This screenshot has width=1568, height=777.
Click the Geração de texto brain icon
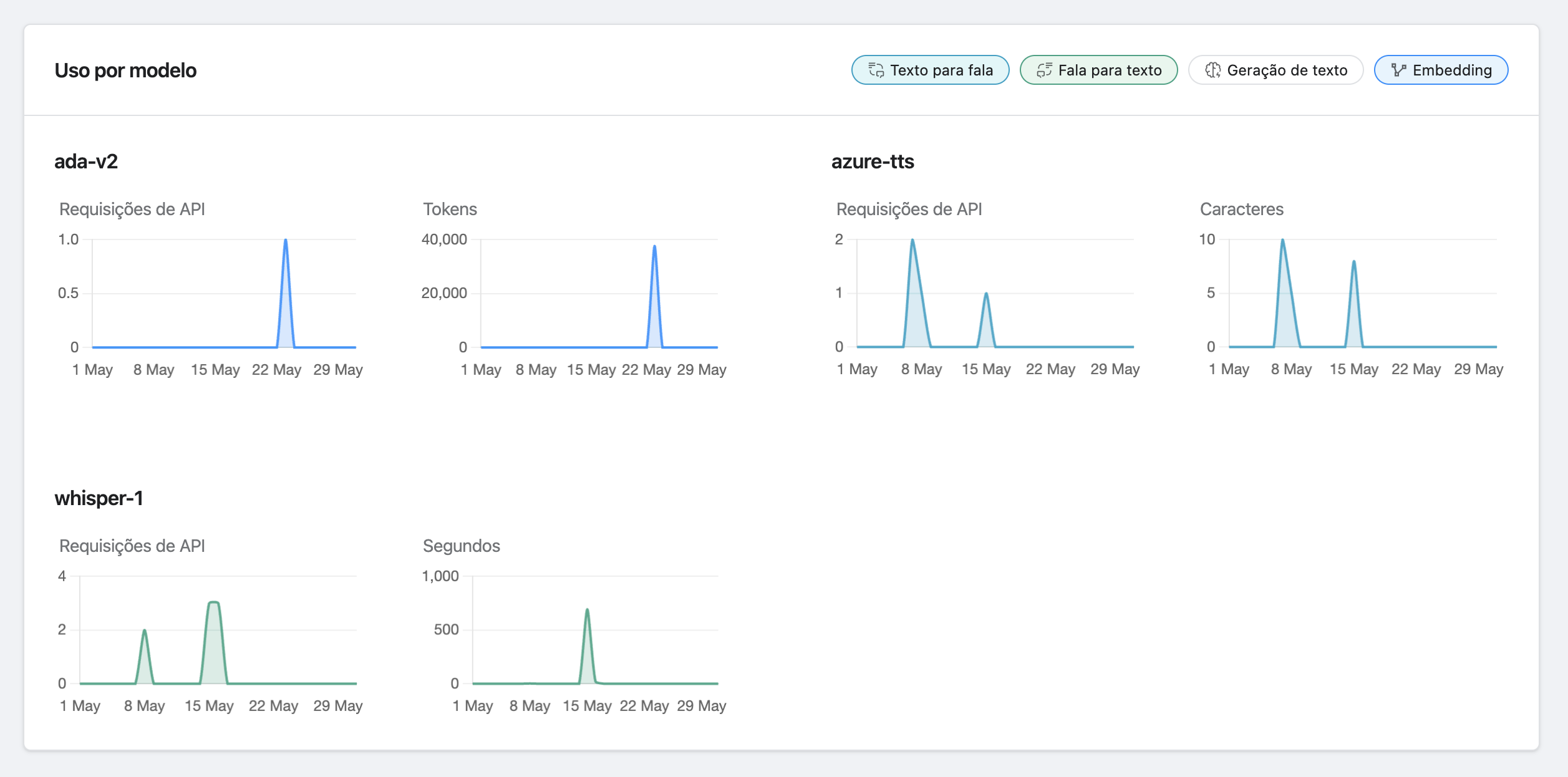(1213, 70)
